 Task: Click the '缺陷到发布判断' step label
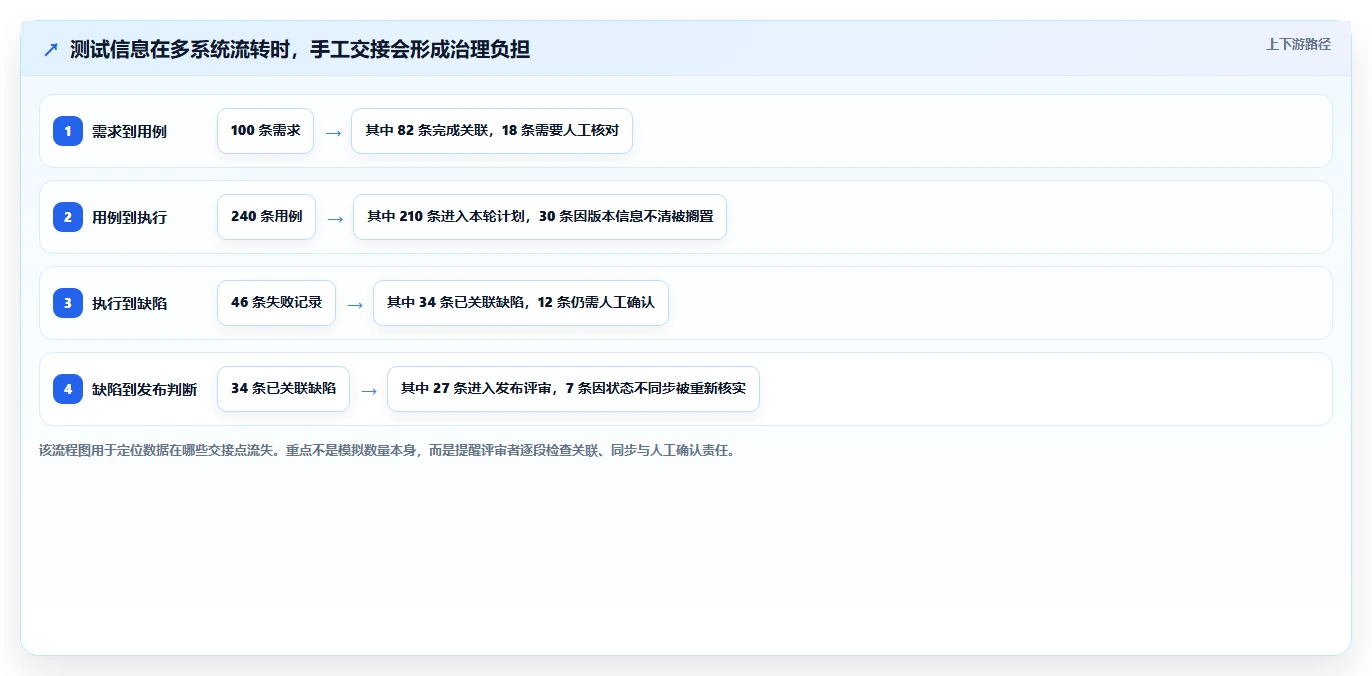point(144,389)
